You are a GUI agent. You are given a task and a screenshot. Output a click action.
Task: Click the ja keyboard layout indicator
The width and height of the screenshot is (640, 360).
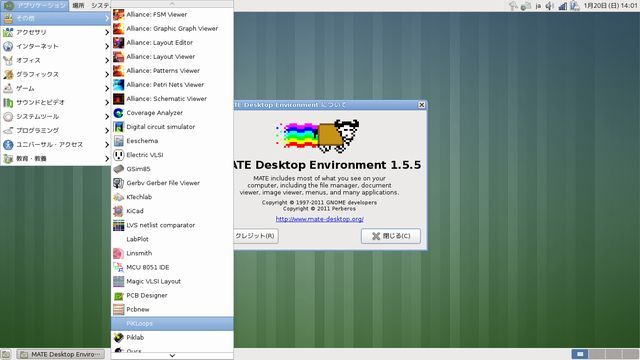[x=538, y=6]
